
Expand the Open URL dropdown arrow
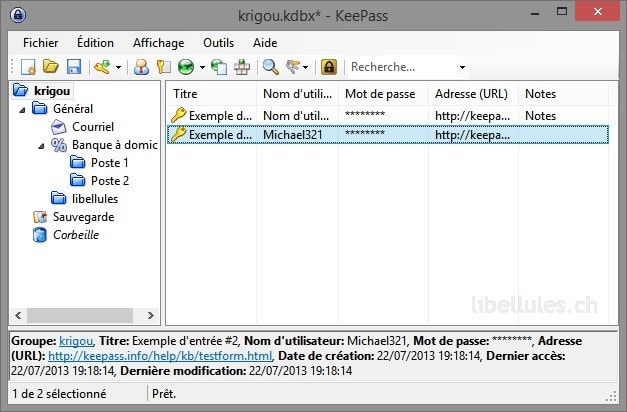(x=202, y=67)
